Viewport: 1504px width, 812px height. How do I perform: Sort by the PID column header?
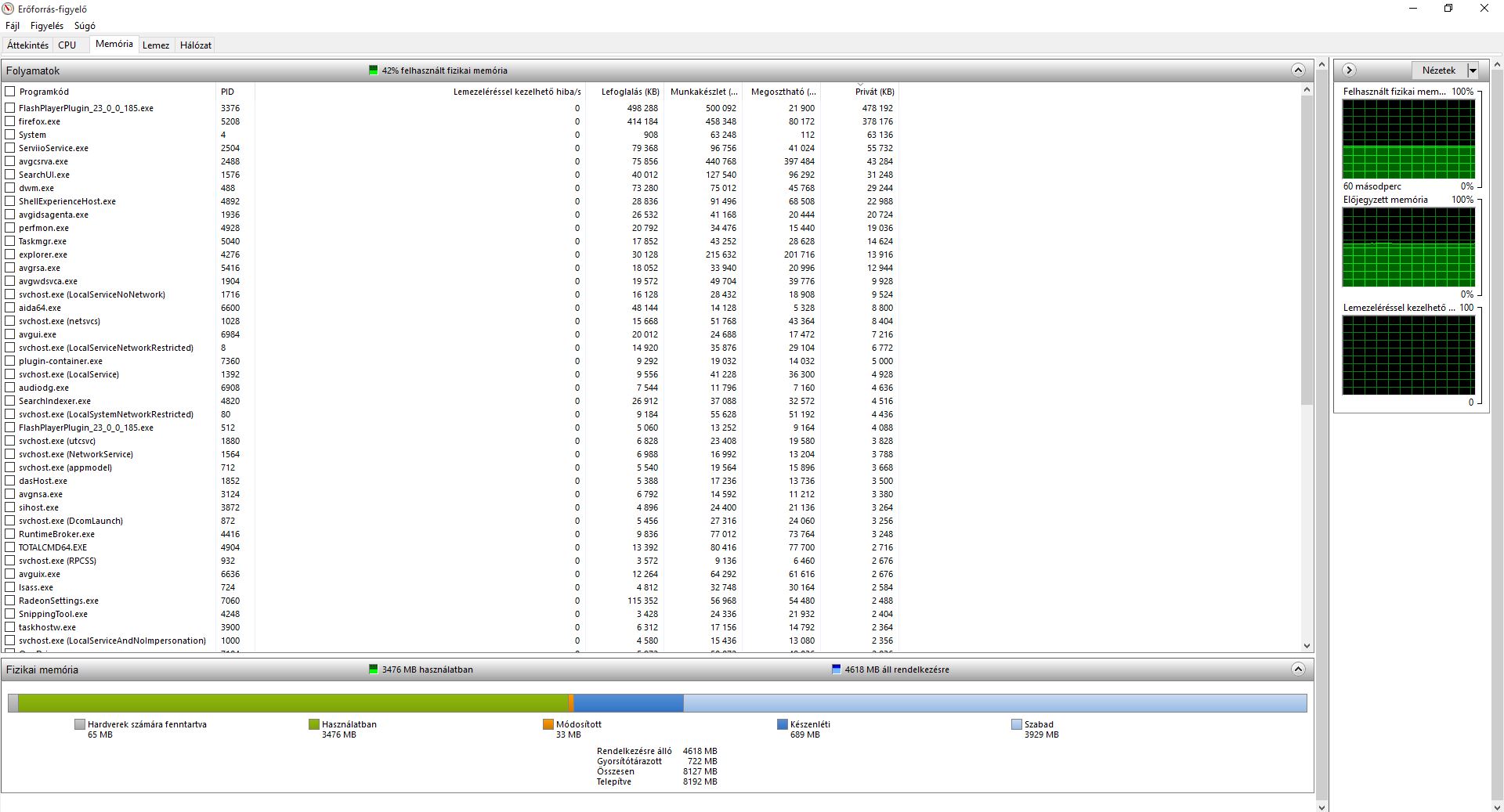point(236,92)
